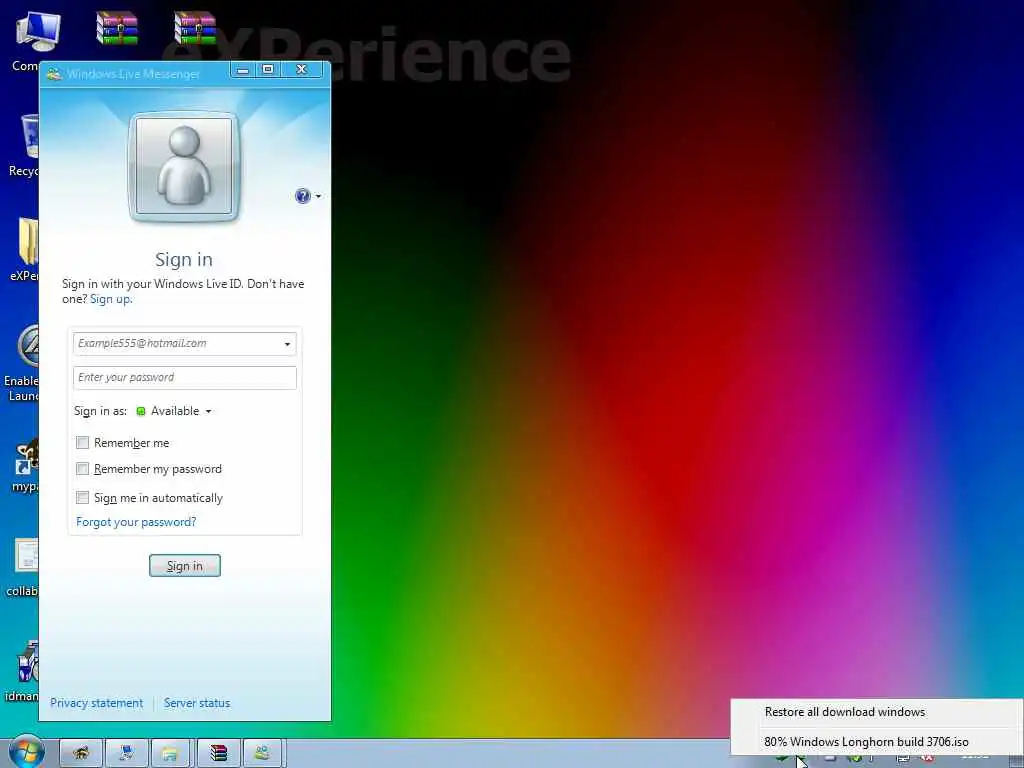Open the Messenger help icon
1024x768 pixels.
tap(302, 196)
